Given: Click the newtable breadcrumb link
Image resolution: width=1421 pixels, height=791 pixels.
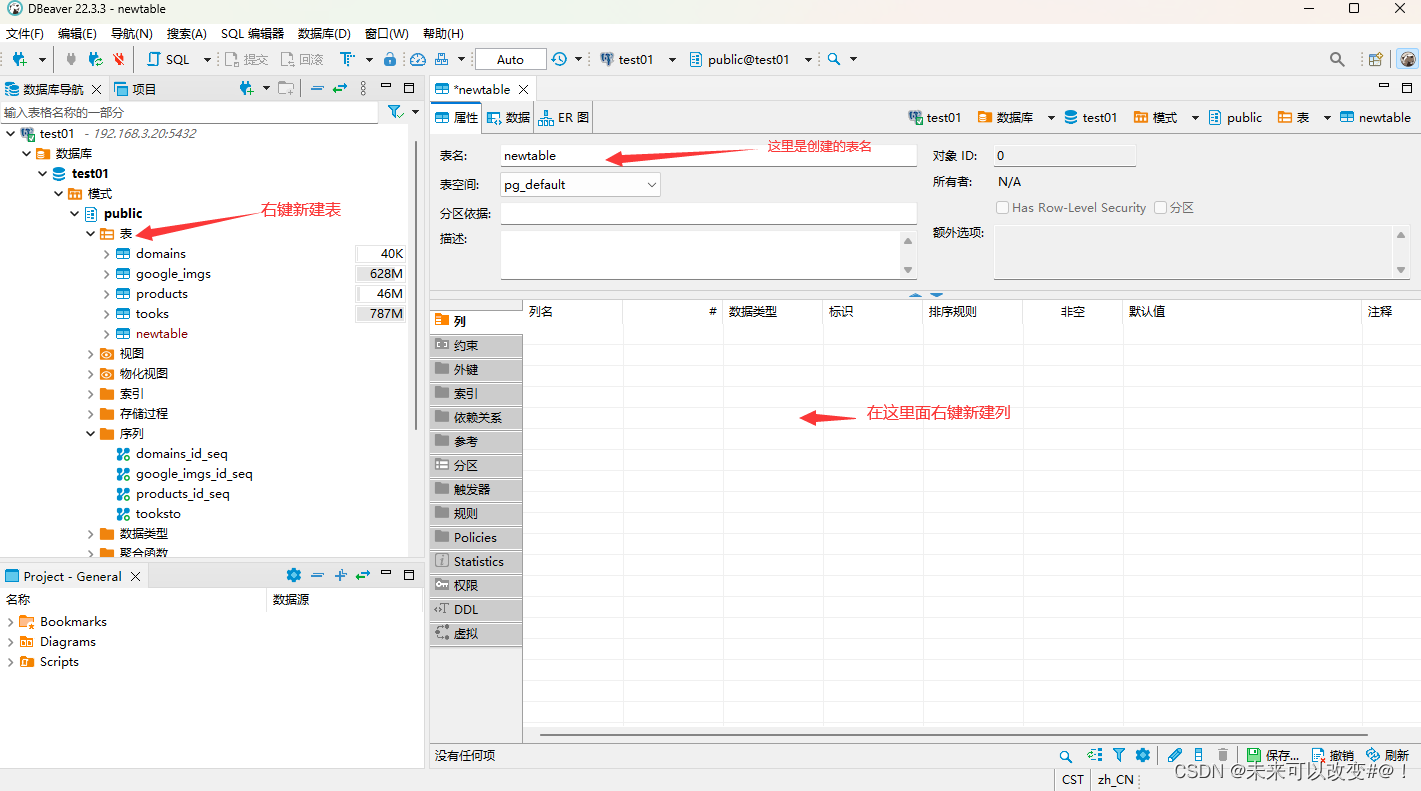Looking at the screenshot, I should tap(1375, 117).
